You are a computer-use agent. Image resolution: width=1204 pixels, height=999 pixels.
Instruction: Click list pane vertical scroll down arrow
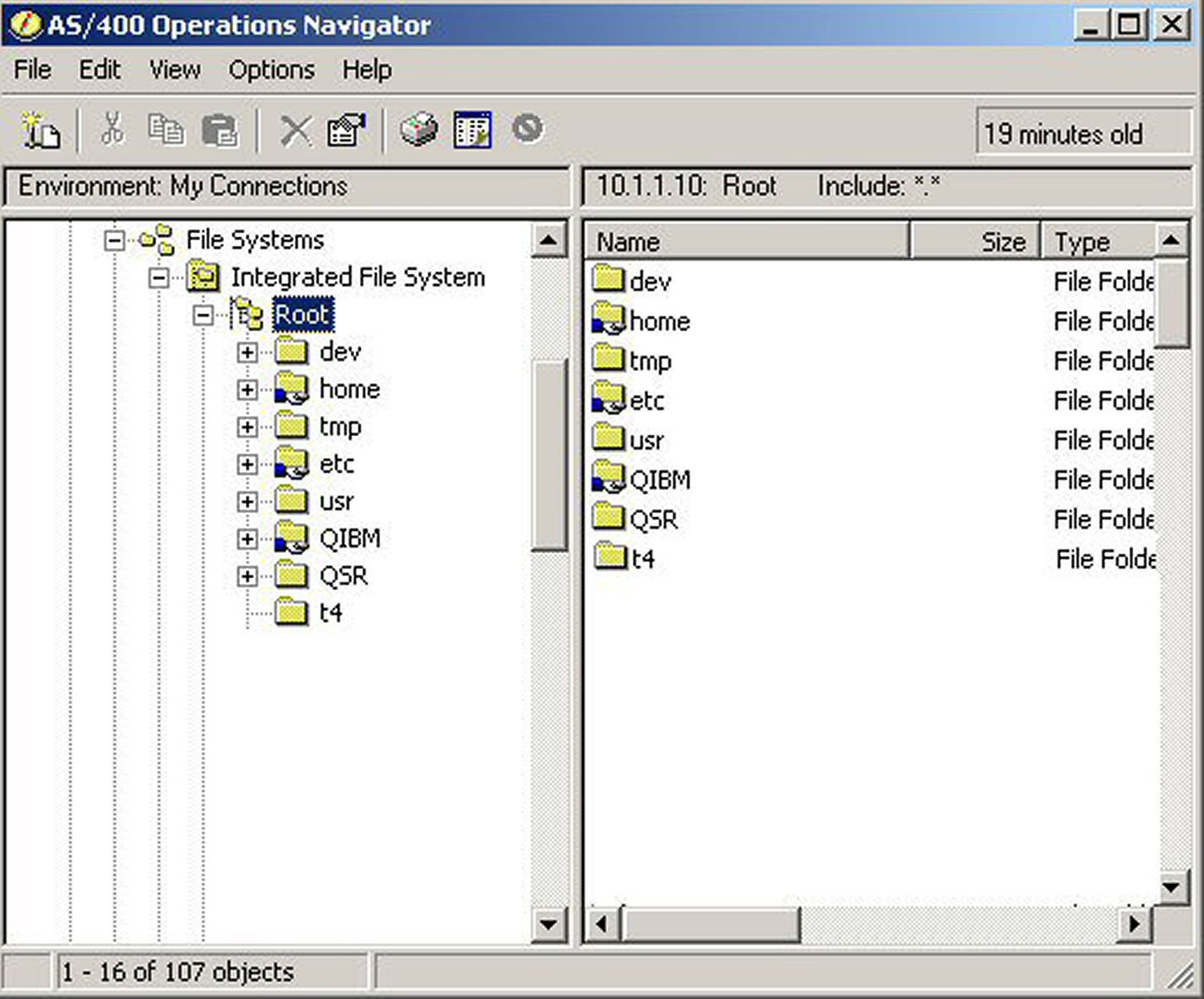(1172, 887)
